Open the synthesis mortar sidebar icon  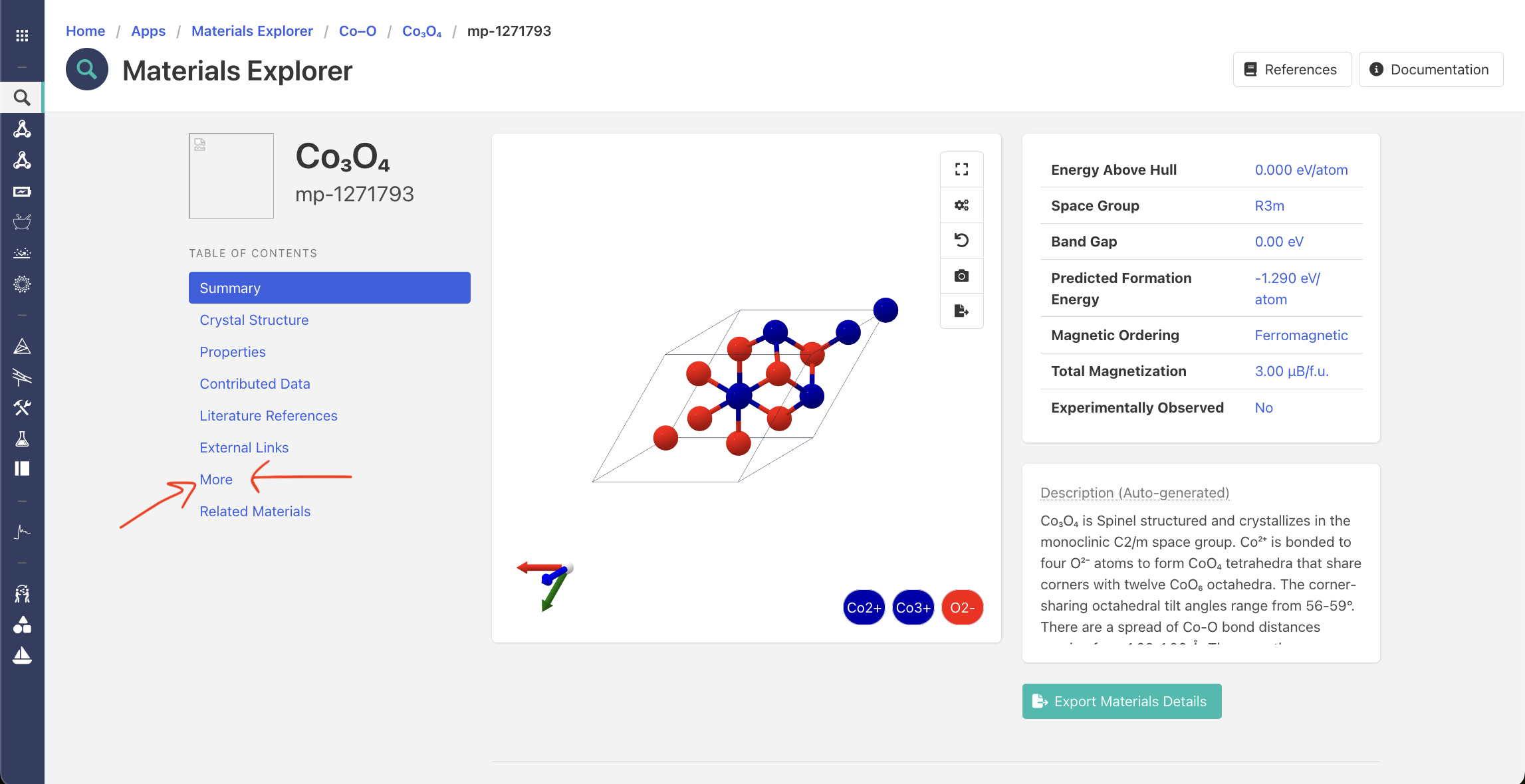pyautogui.click(x=22, y=222)
